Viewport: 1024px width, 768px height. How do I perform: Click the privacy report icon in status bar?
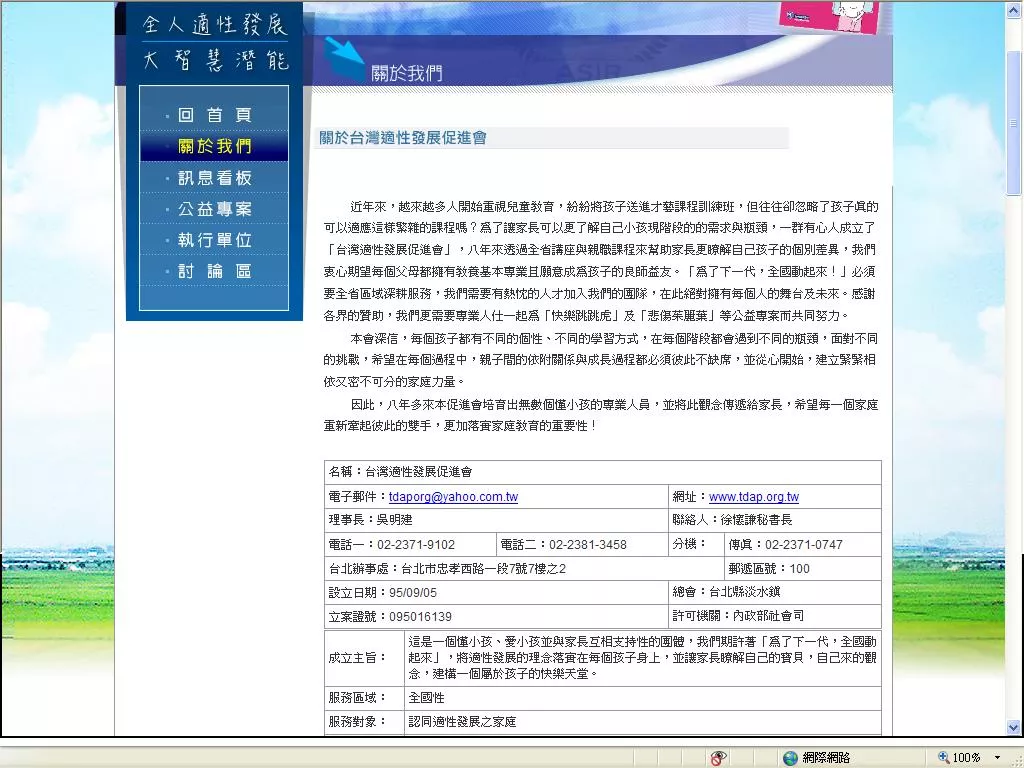[718, 758]
